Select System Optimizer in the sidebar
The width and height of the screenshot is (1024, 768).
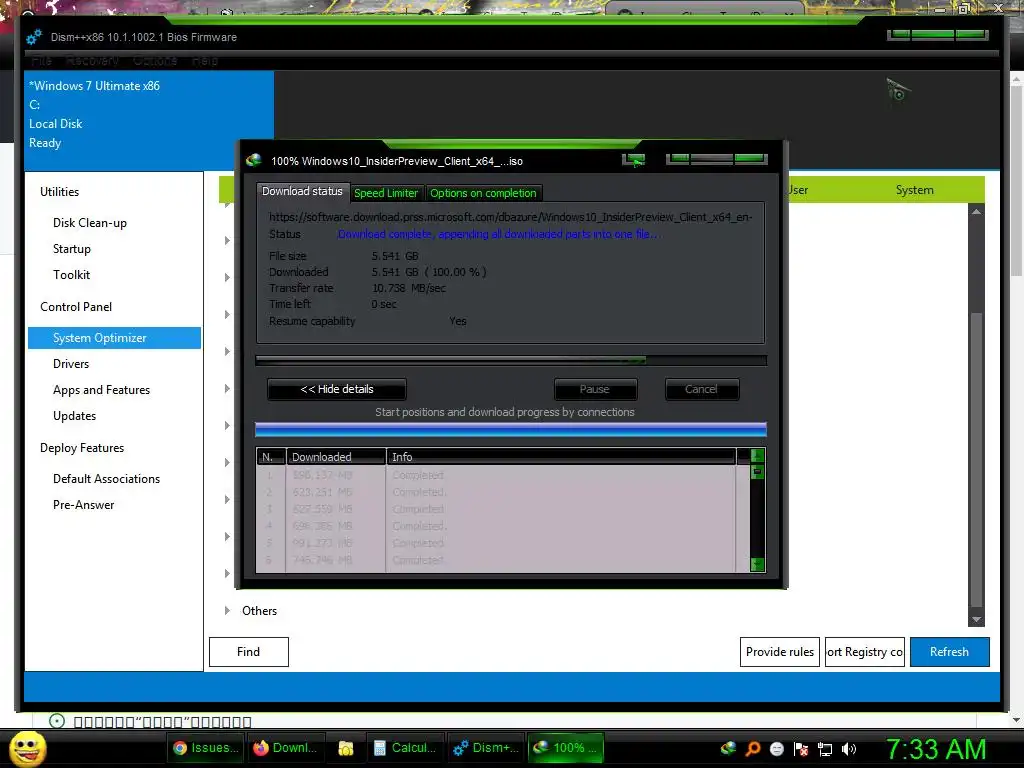click(114, 338)
